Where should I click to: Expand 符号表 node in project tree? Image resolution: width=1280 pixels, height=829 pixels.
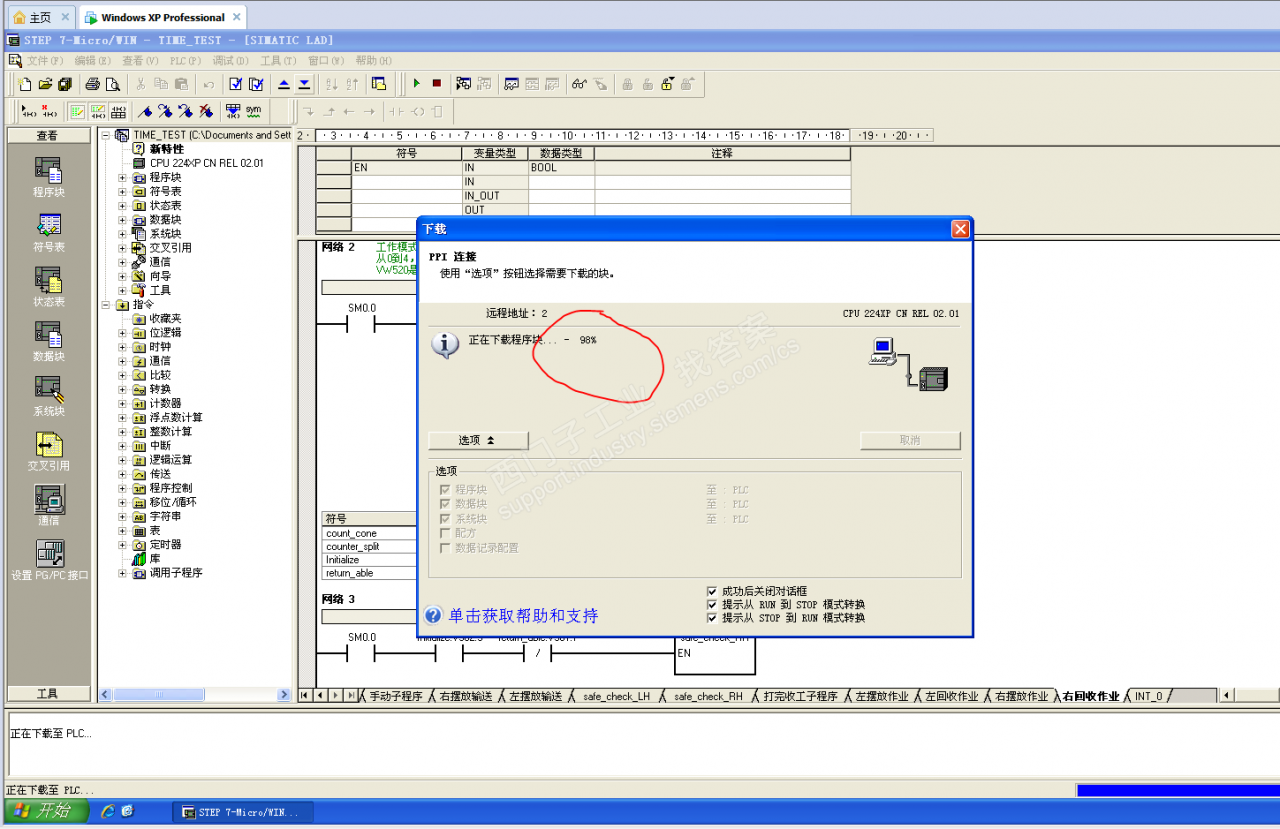tap(123, 191)
